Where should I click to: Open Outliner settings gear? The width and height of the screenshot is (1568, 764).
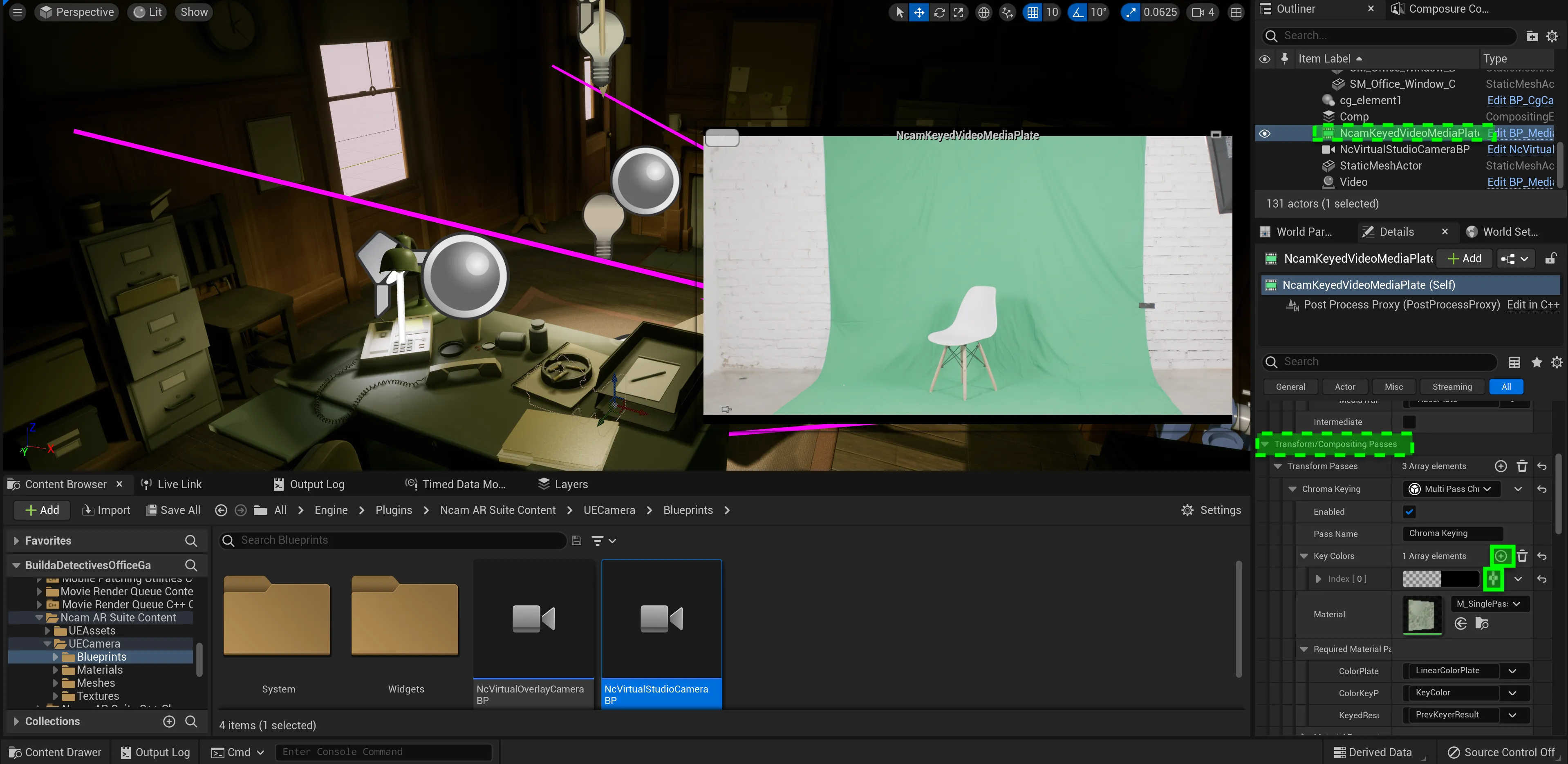(1552, 36)
